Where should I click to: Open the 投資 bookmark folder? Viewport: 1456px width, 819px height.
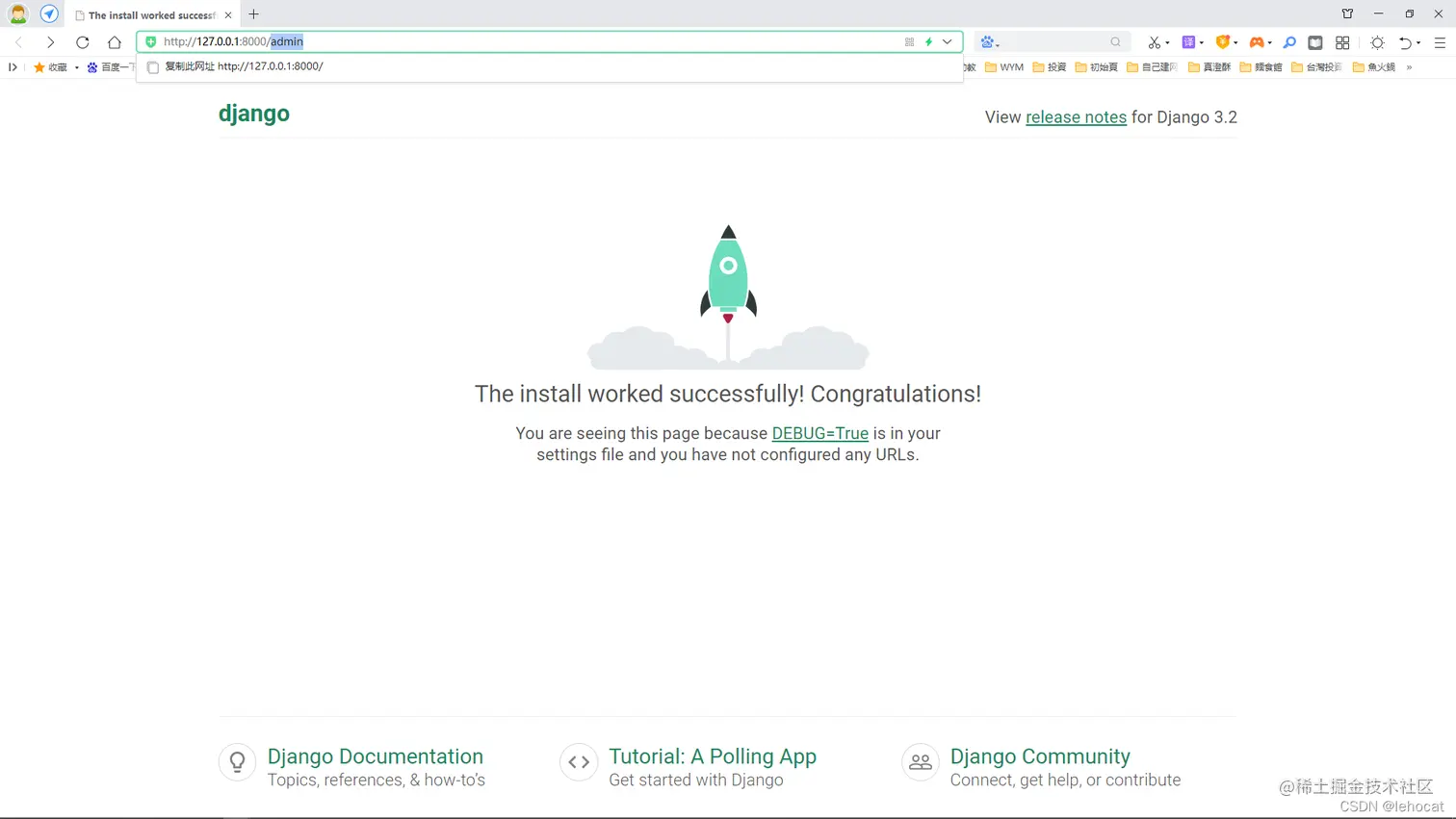tap(1050, 67)
